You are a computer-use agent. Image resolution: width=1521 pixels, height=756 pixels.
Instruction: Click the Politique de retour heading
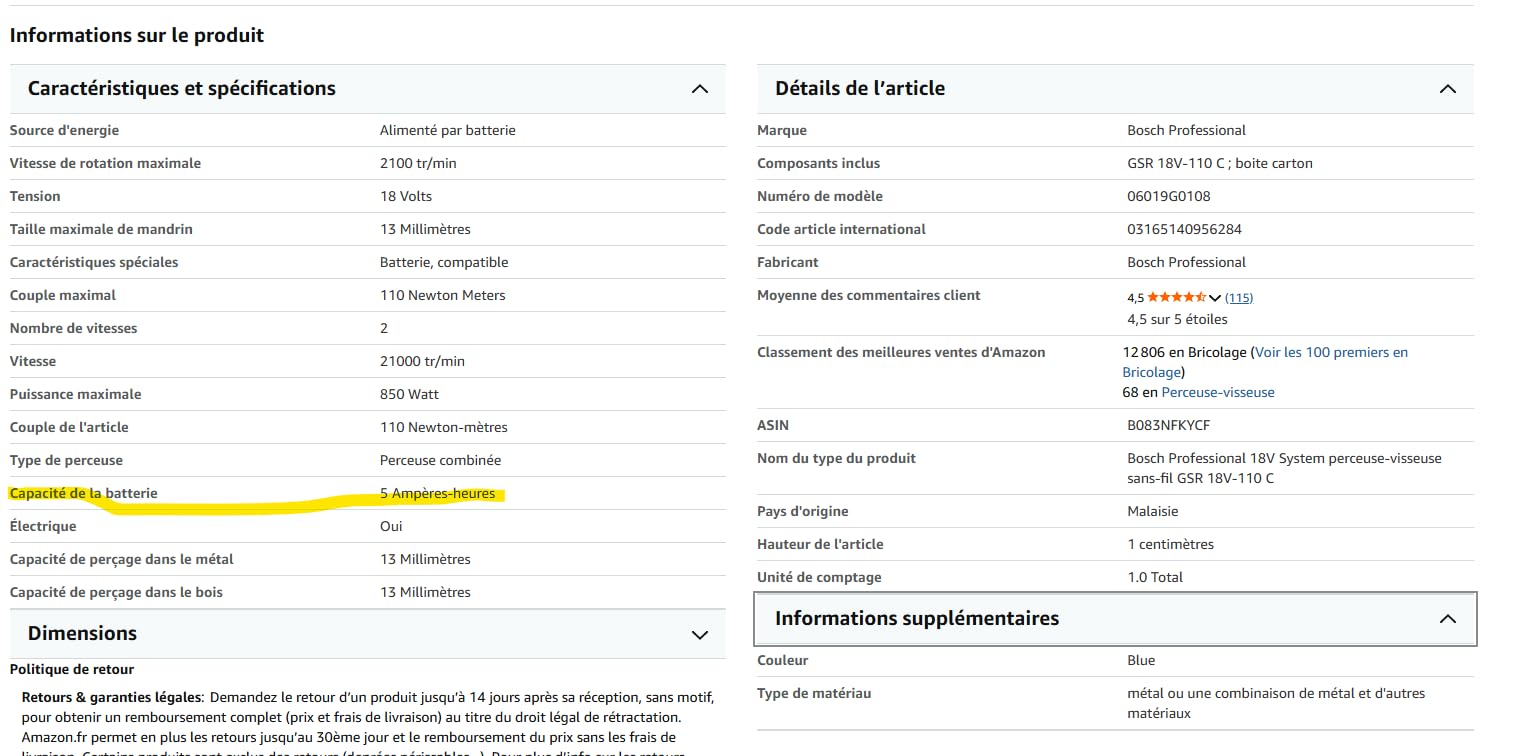[x=72, y=670]
